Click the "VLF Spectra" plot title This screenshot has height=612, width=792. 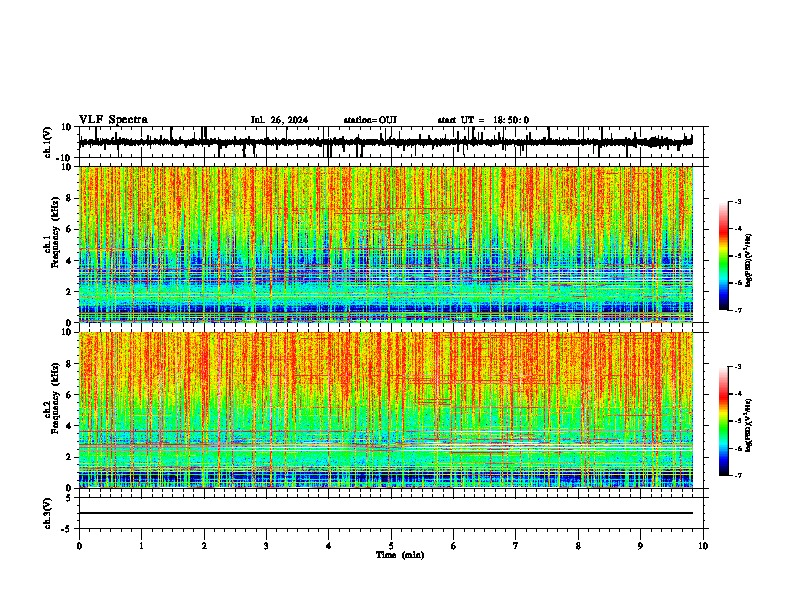pos(113,120)
